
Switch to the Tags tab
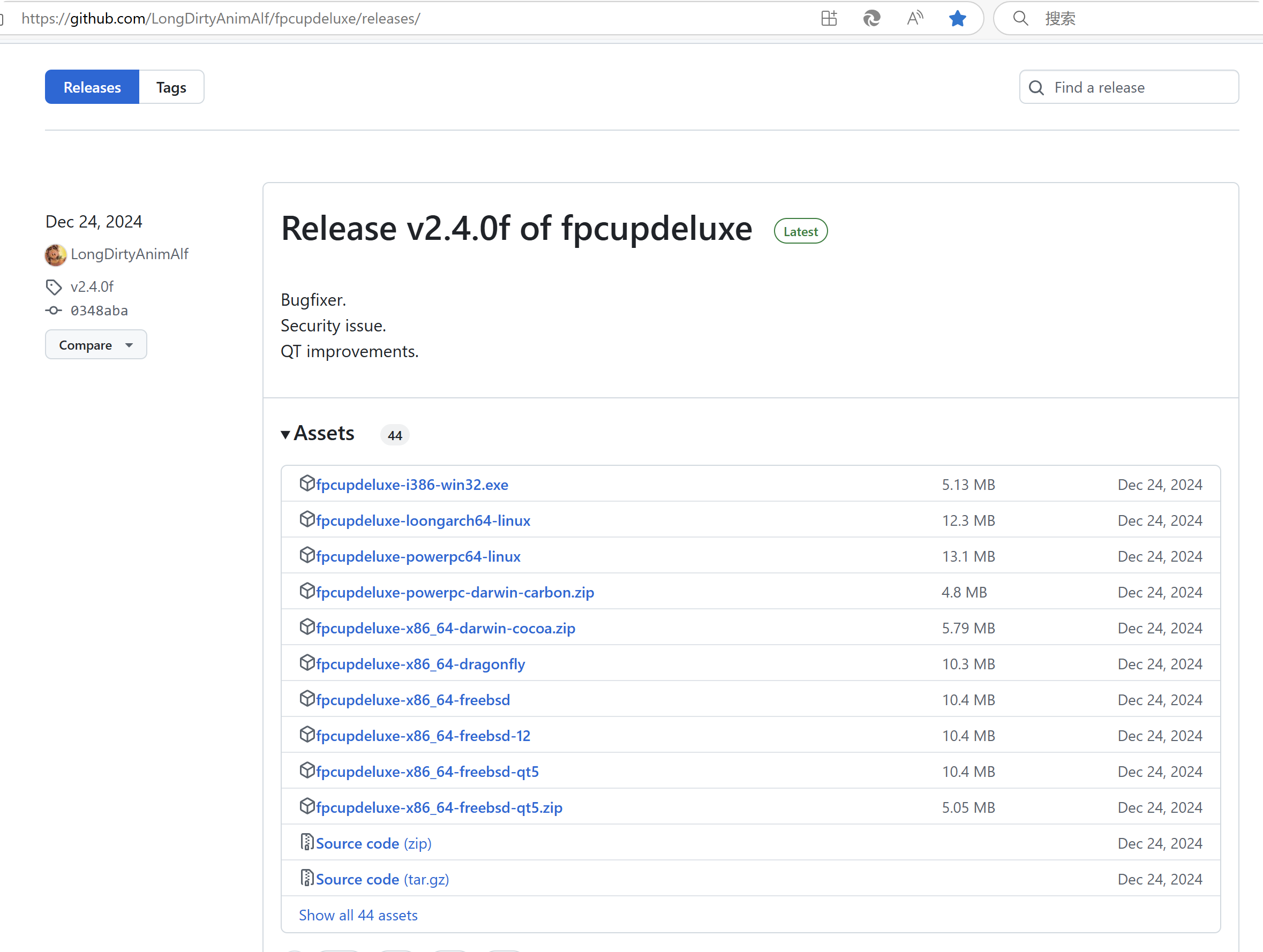click(171, 87)
